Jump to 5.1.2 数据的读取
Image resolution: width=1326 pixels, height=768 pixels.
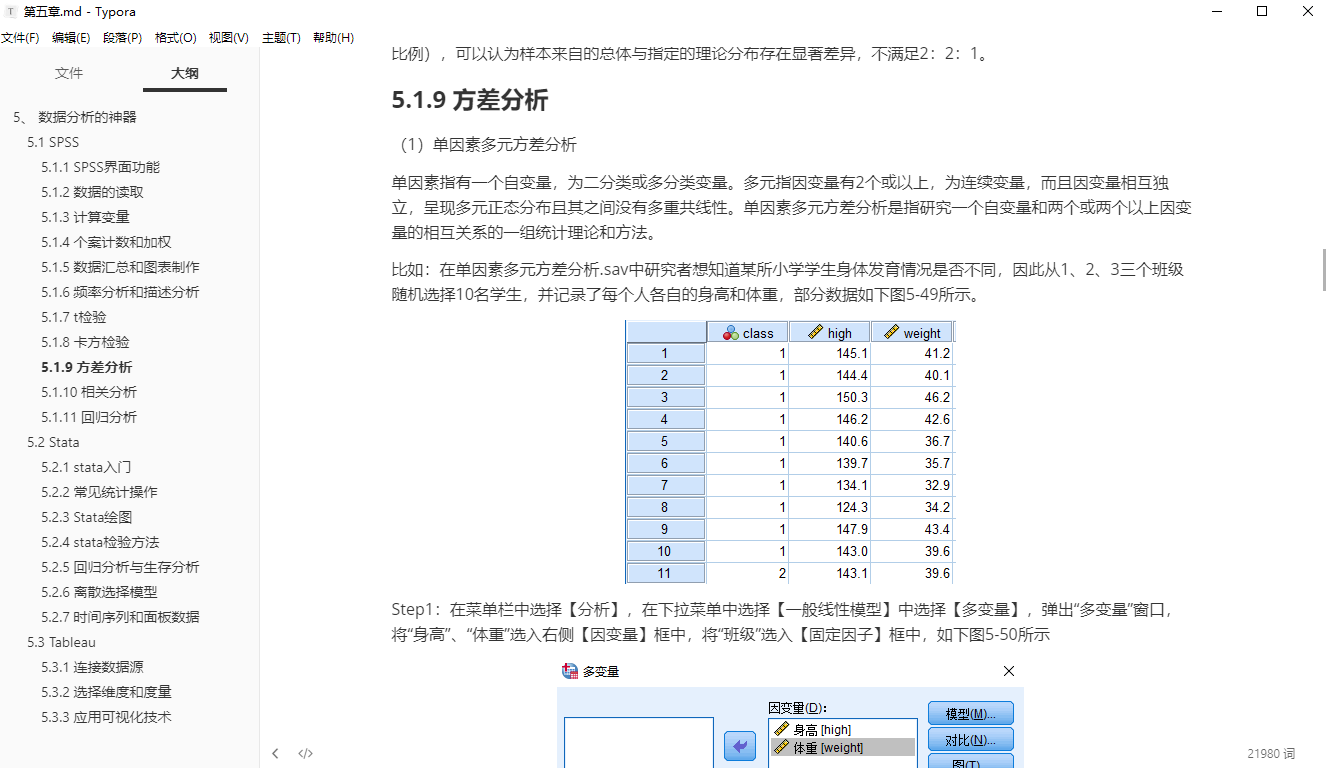[x=93, y=192]
